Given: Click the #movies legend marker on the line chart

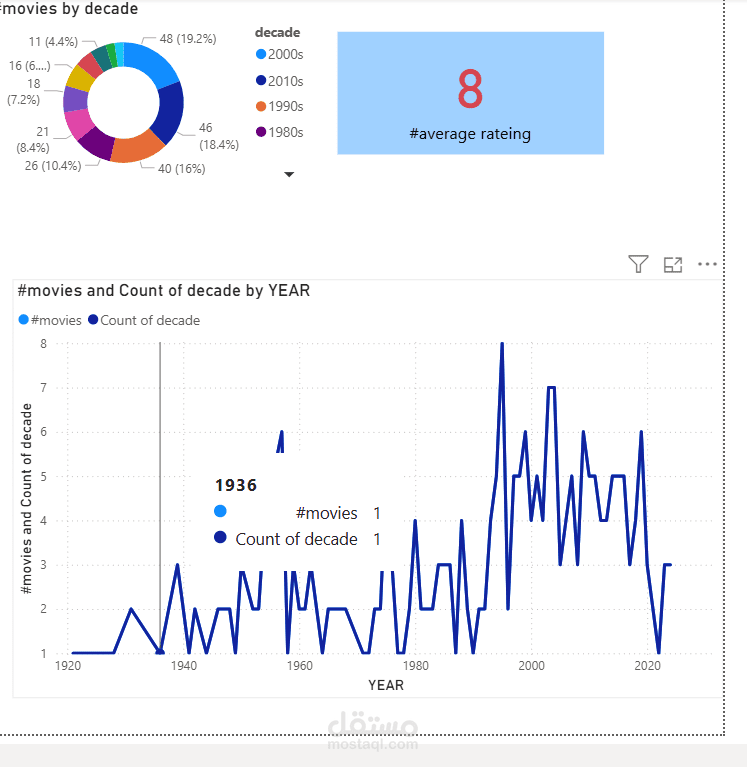Looking at the screenshot, I should [23, 320].
